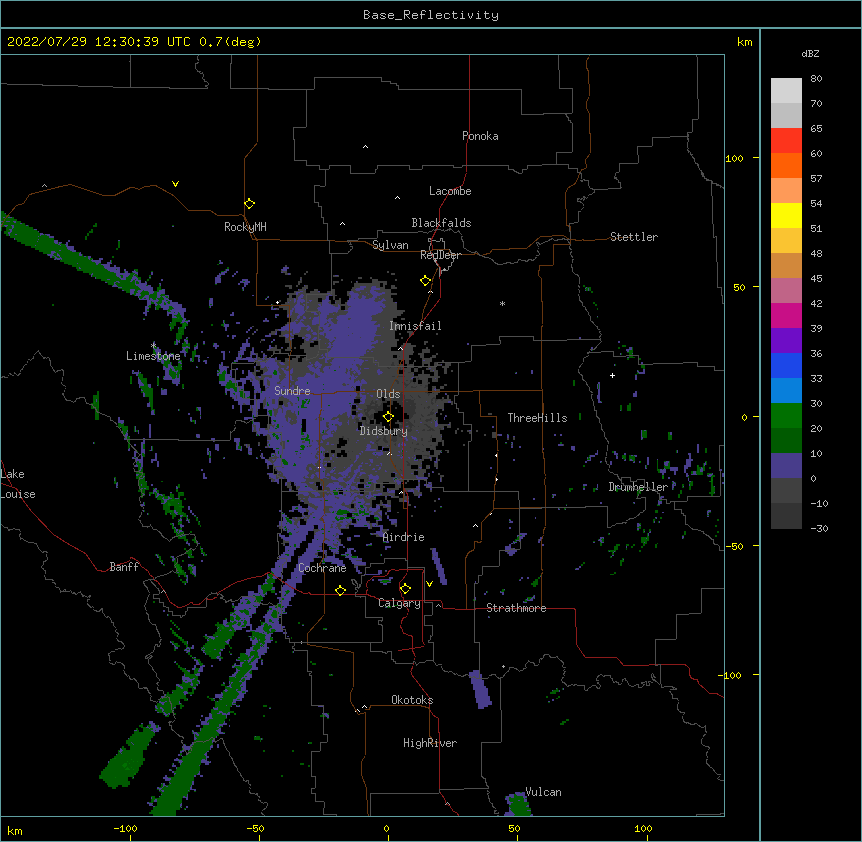
Task: Pick the light blue 30-33 dBZ legend color
Action: [x=786, y=391]
